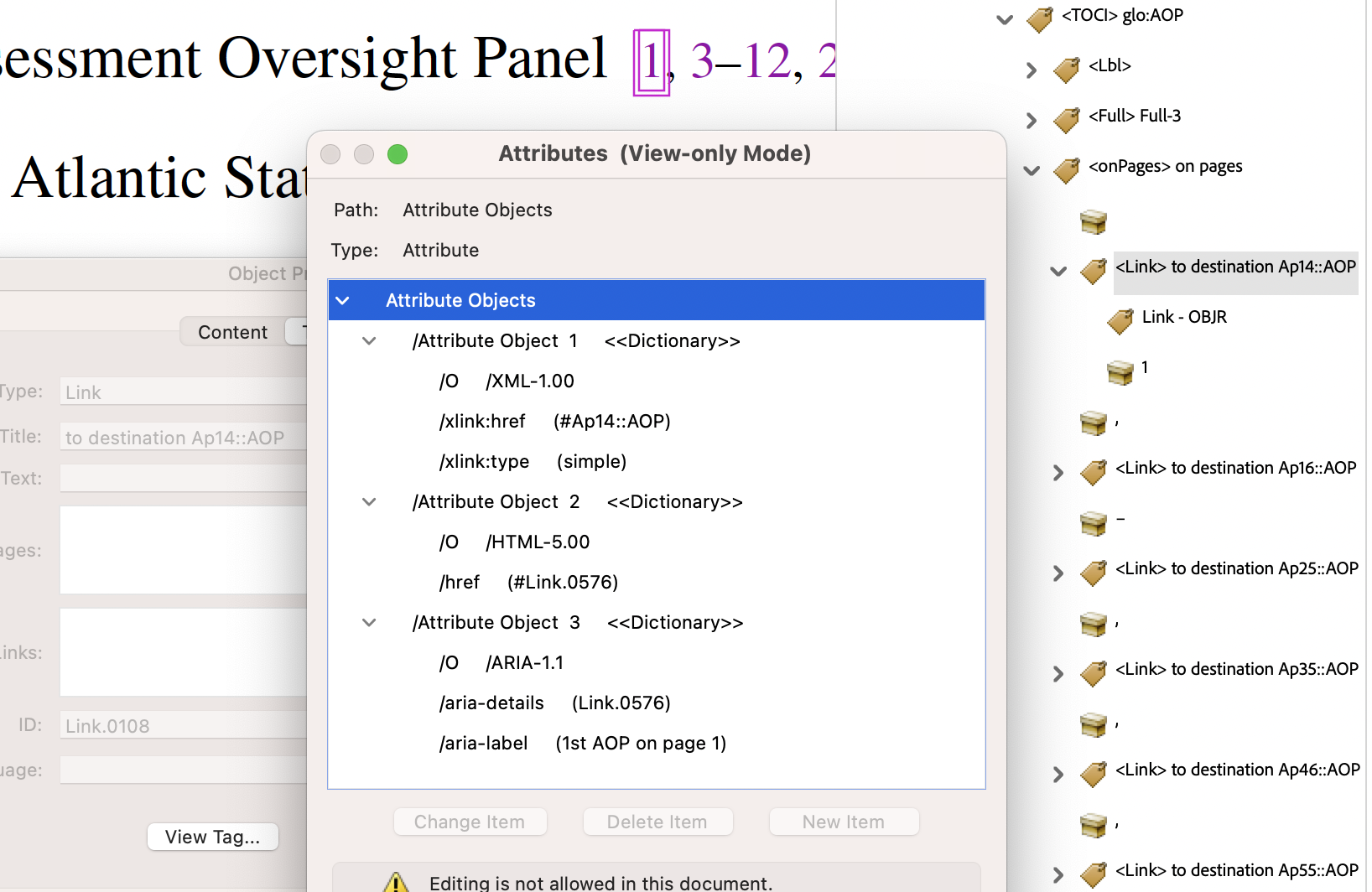Click the Full-3 tag icon
Screen dimensions: 1372x892
tap(1067, 119)
